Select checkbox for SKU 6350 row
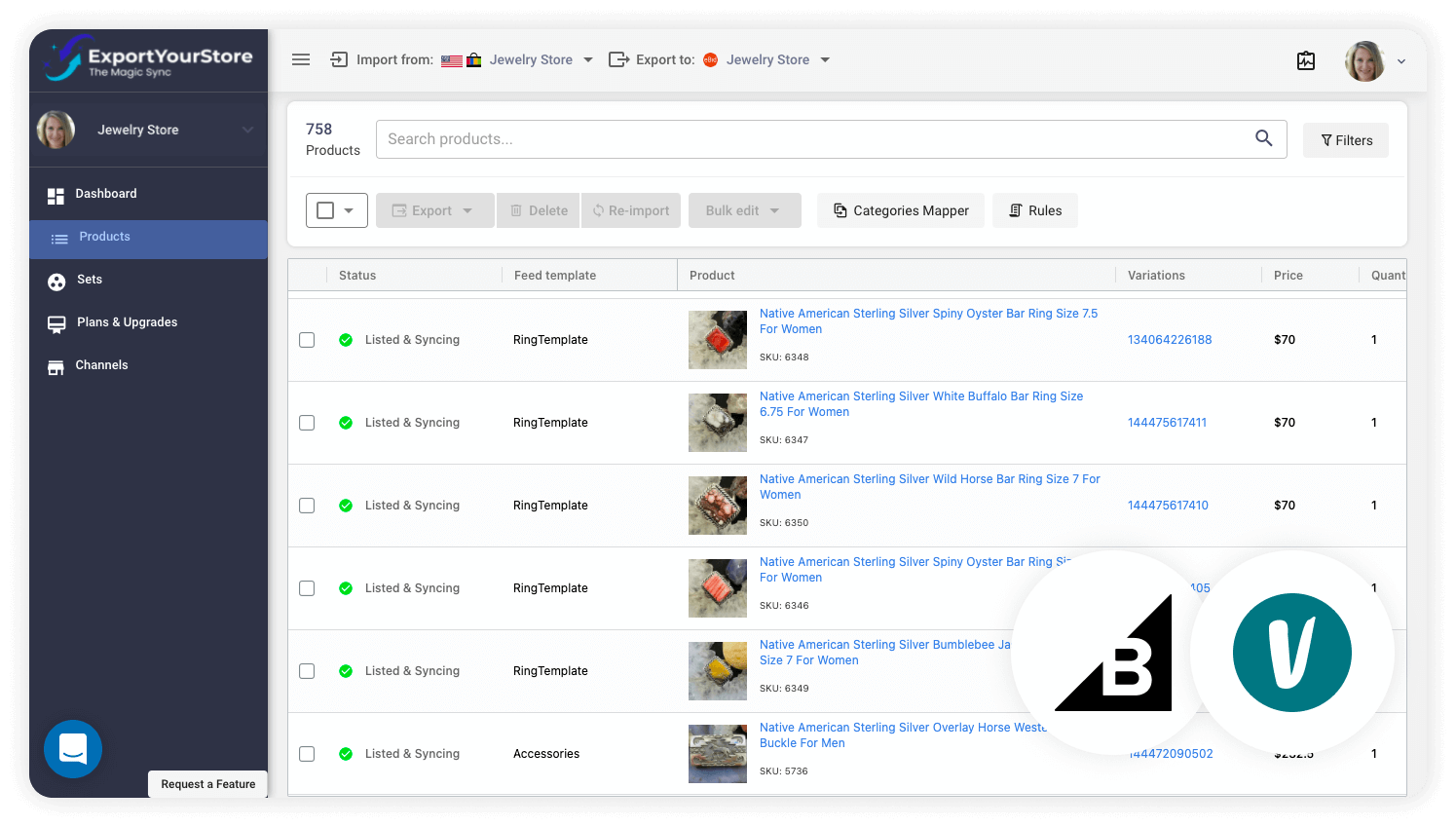Image resolution: width=1456 pixels, height=827 pixels. [307, 506]
